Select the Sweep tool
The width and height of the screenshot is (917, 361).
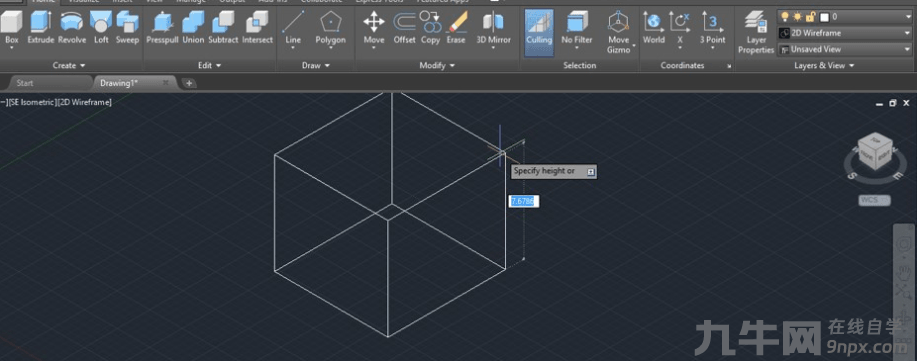coord(127,27)
